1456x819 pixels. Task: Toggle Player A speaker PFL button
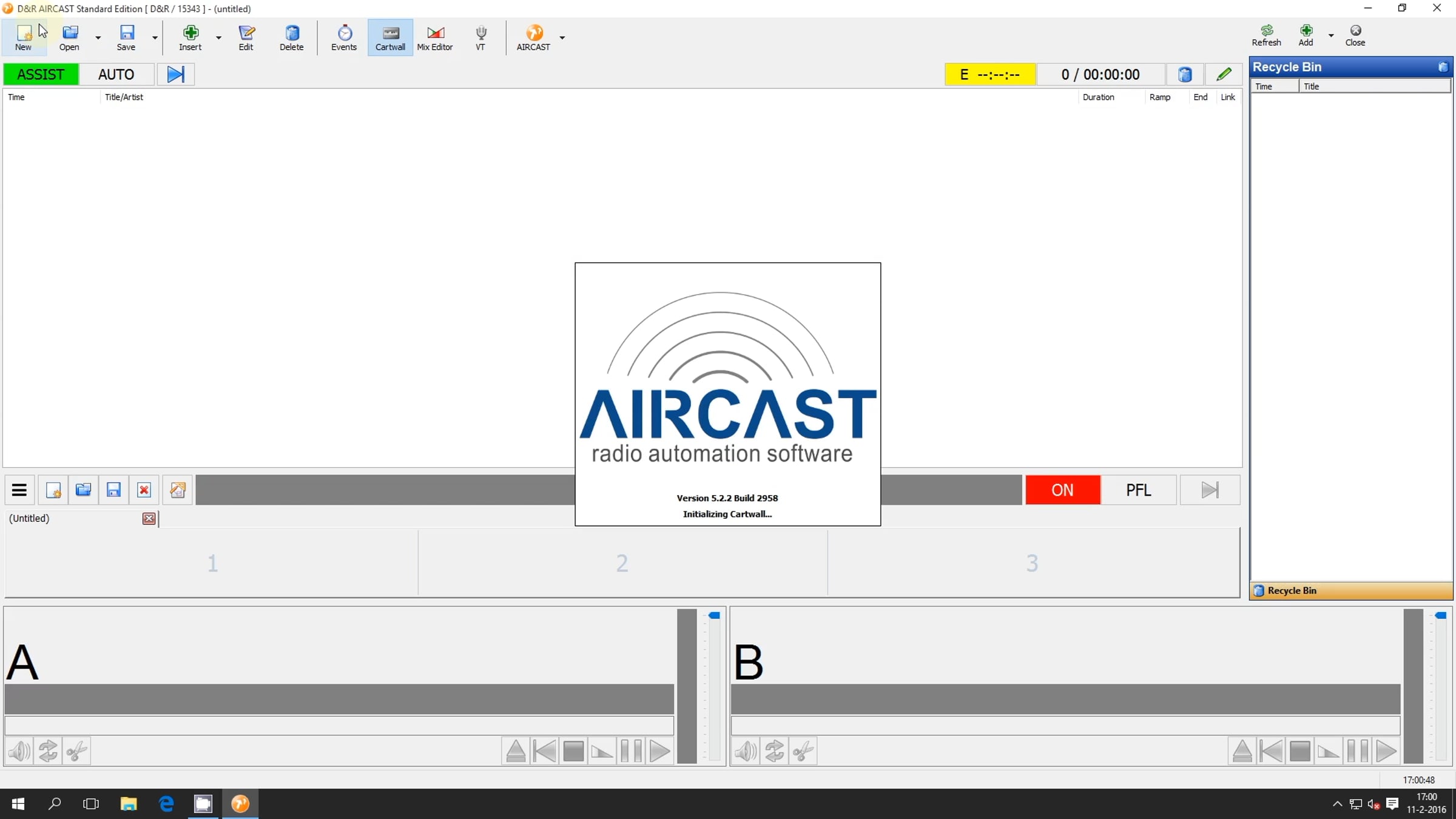pyautogui.click(x=19, y=751)
